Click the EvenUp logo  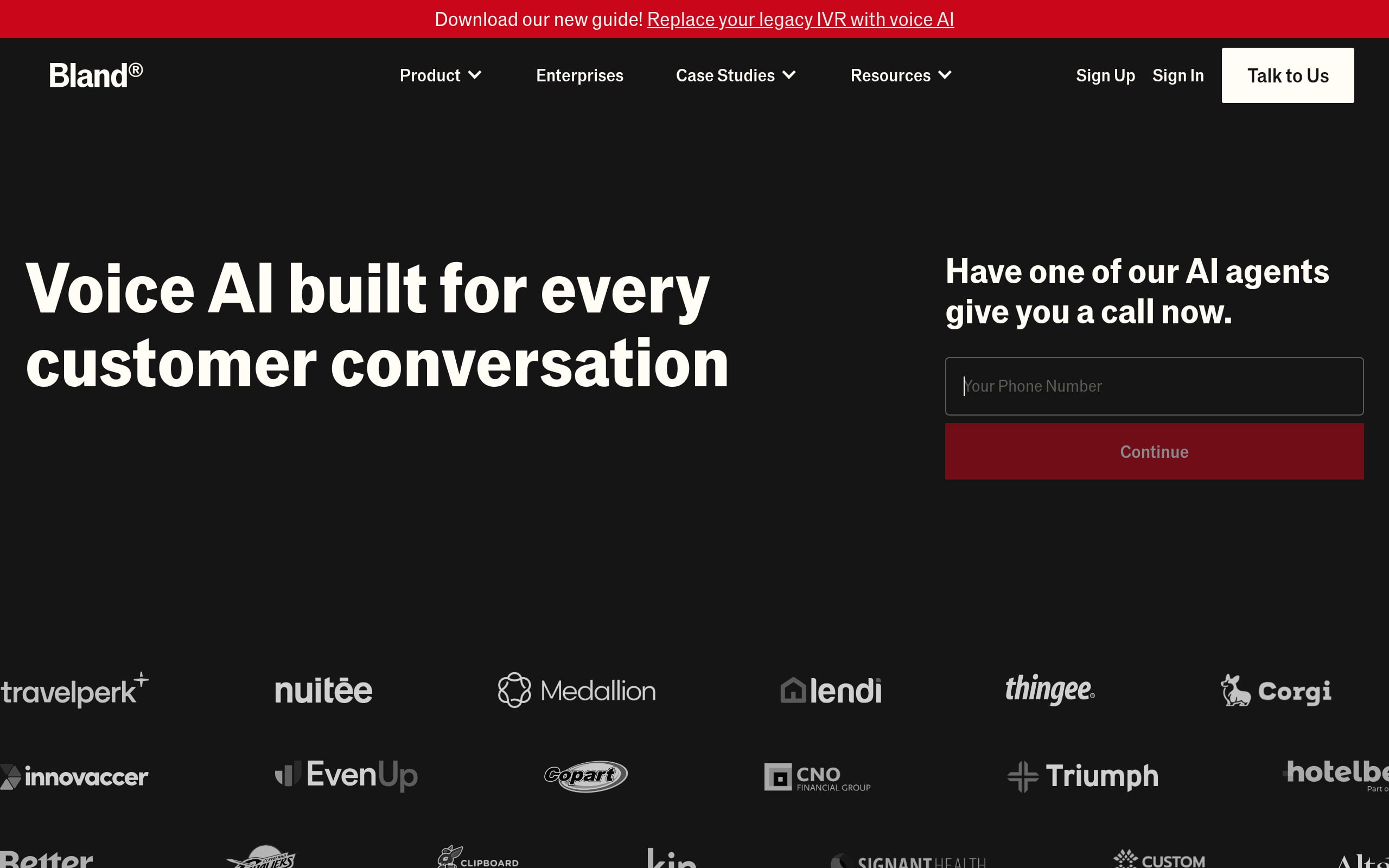tap(346, 775)
